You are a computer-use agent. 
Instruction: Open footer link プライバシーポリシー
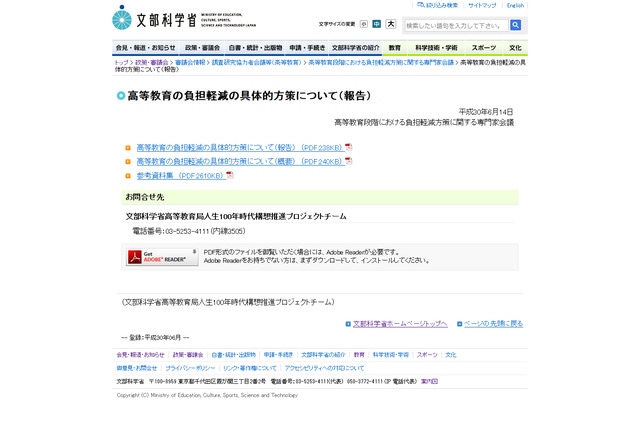pos(190,368)
